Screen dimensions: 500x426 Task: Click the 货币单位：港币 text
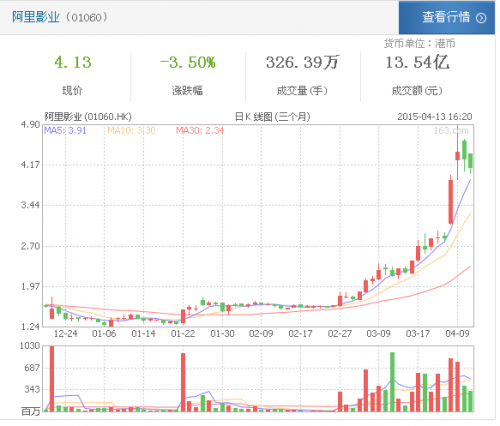[420, 43]
